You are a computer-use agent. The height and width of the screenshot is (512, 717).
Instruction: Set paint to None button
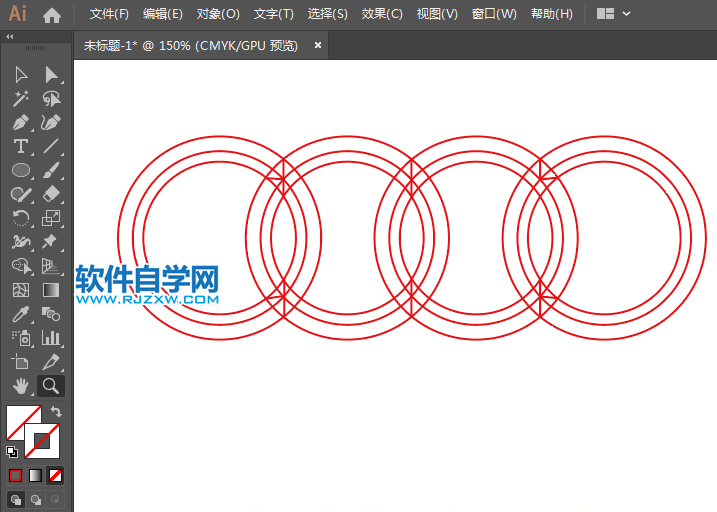point(55,475)
